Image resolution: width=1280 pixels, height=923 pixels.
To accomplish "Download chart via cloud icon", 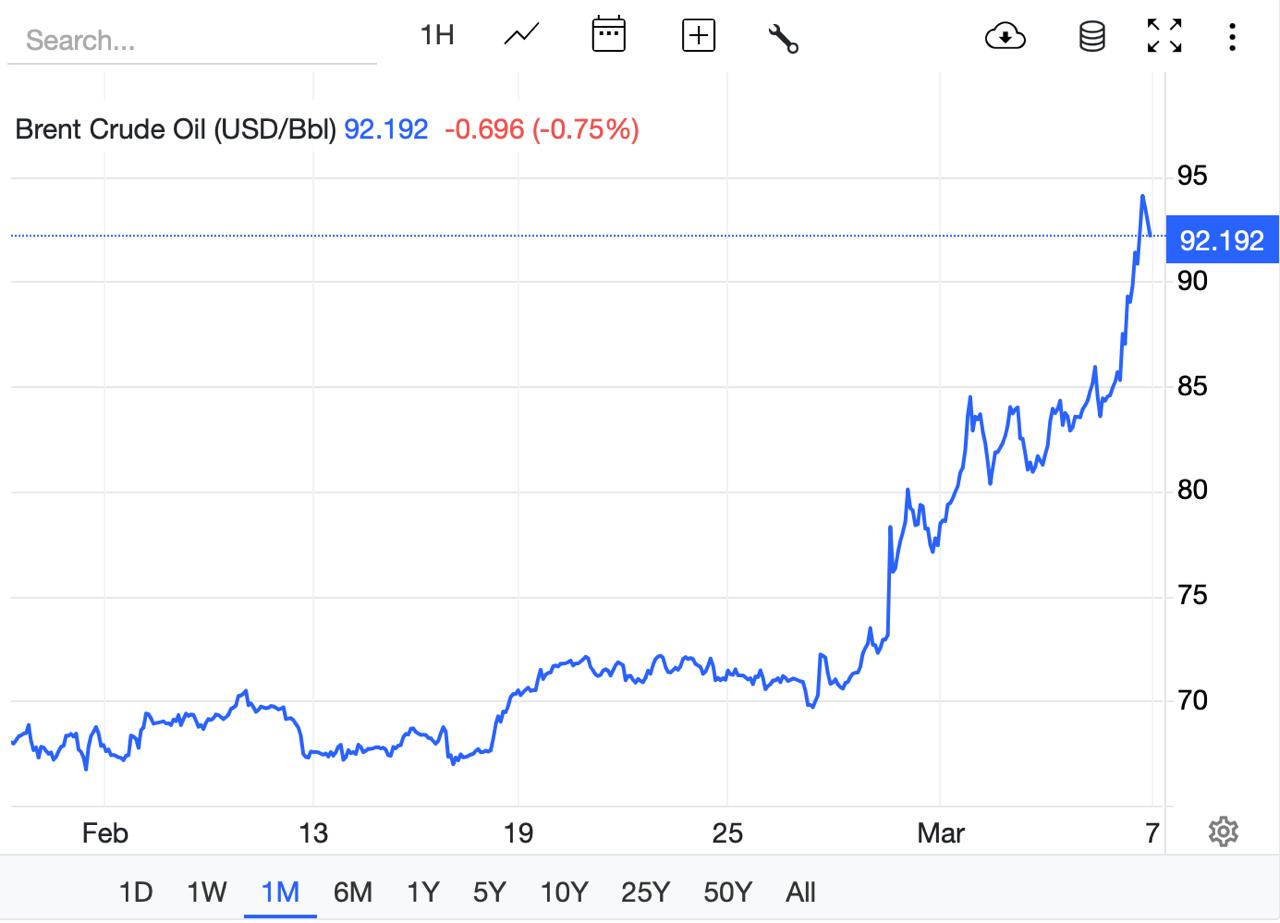I will [x=1005, y=38].
